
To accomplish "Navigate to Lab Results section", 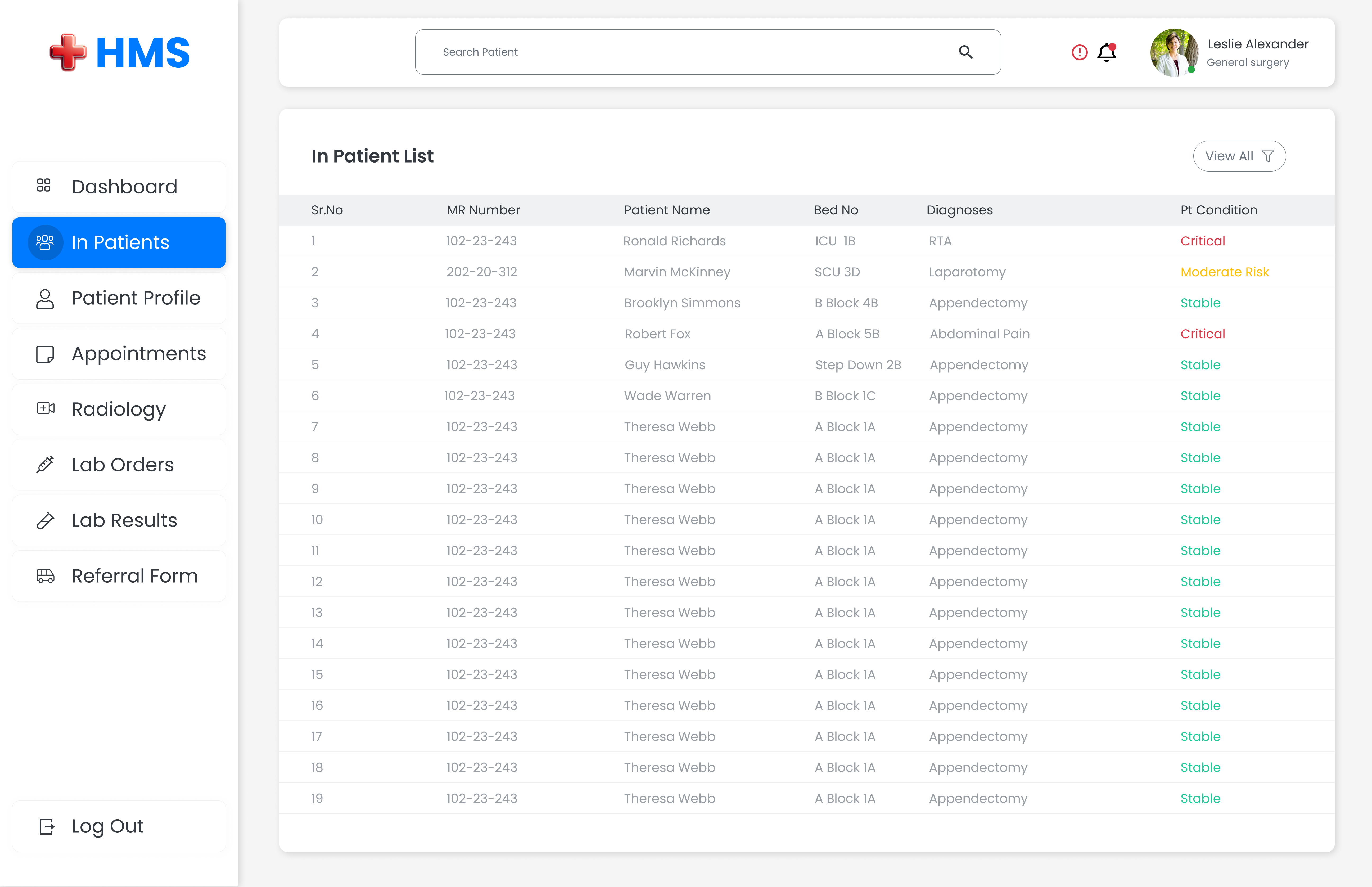I will [119, 520].
